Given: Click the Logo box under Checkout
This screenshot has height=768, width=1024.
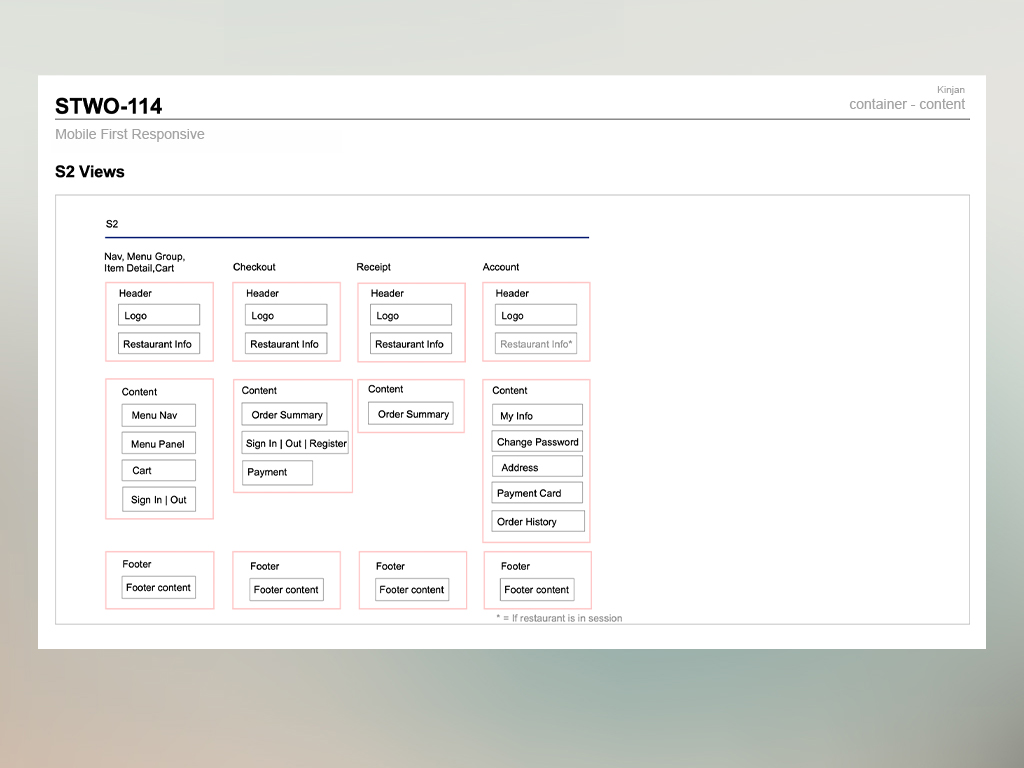Looking at the screenshot, I should [x=286, y=315].
